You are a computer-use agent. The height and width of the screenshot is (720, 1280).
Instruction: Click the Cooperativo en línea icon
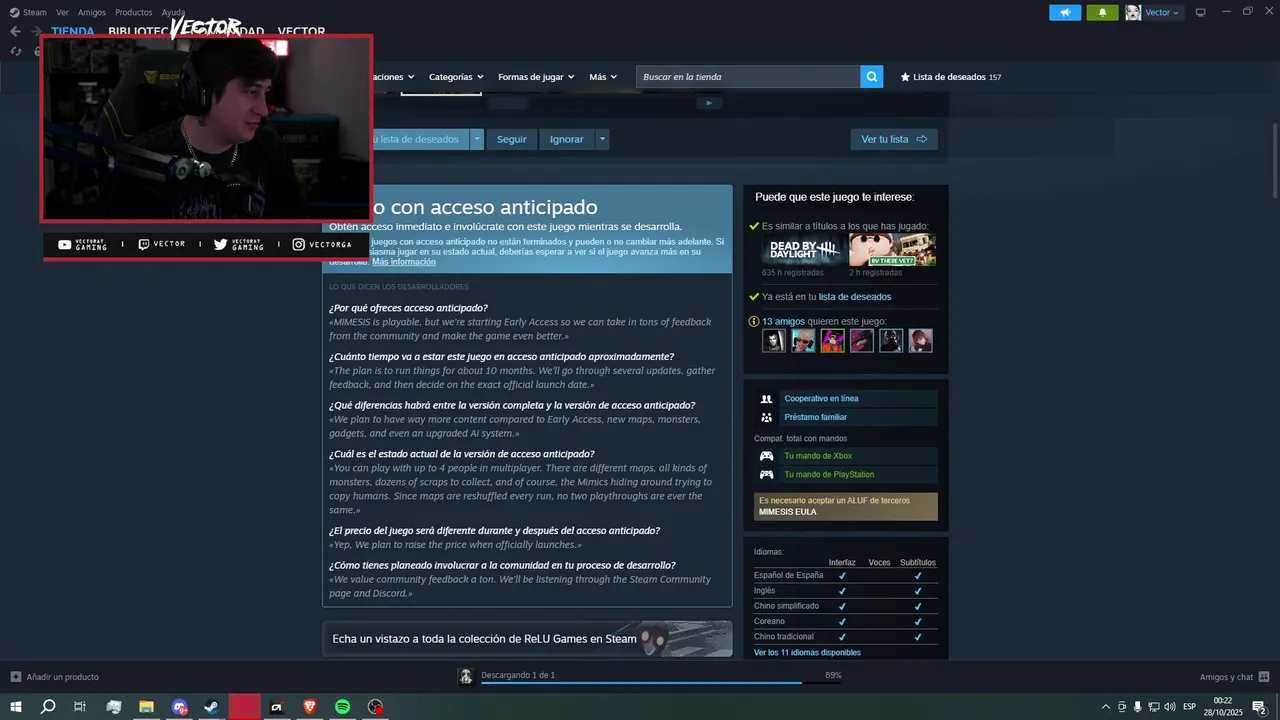[x=767, y=399]
